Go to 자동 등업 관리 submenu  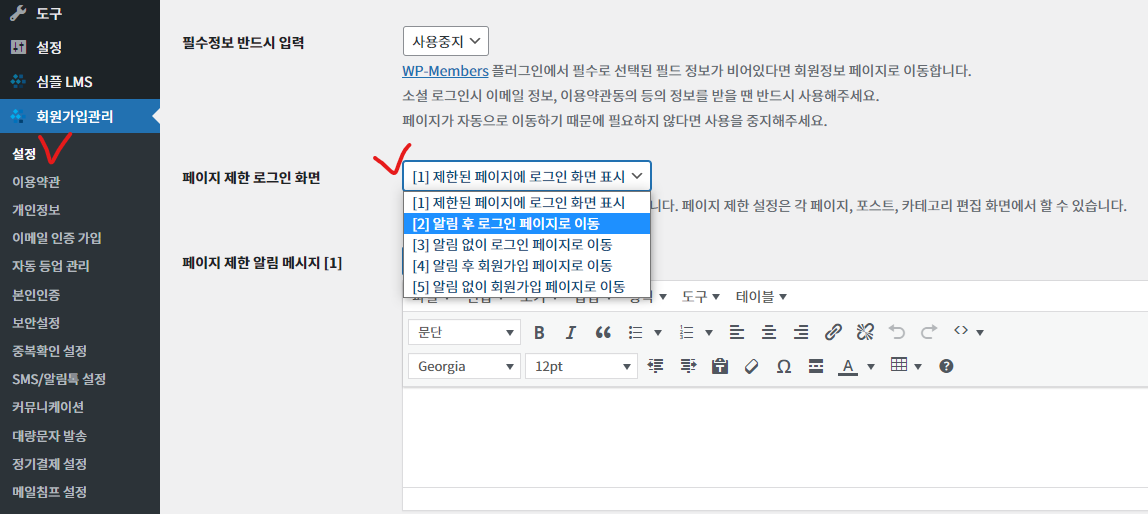coord(51,267)
